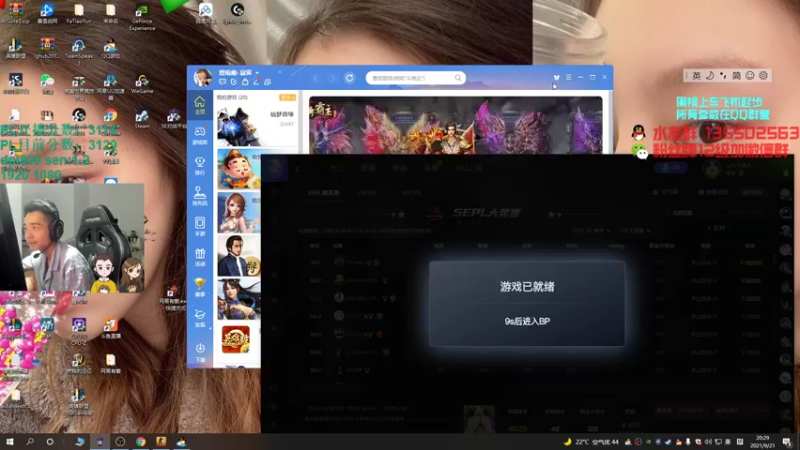Select the ROLL房 tab in the dark platform window
800x450 pixels.
coord(469,168)
